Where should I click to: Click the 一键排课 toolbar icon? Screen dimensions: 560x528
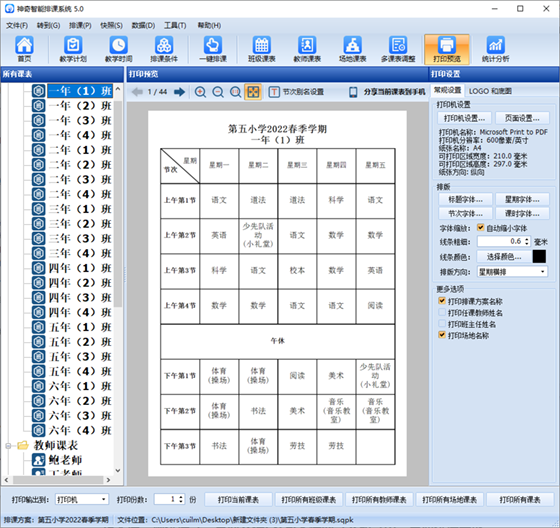(212, 49)
